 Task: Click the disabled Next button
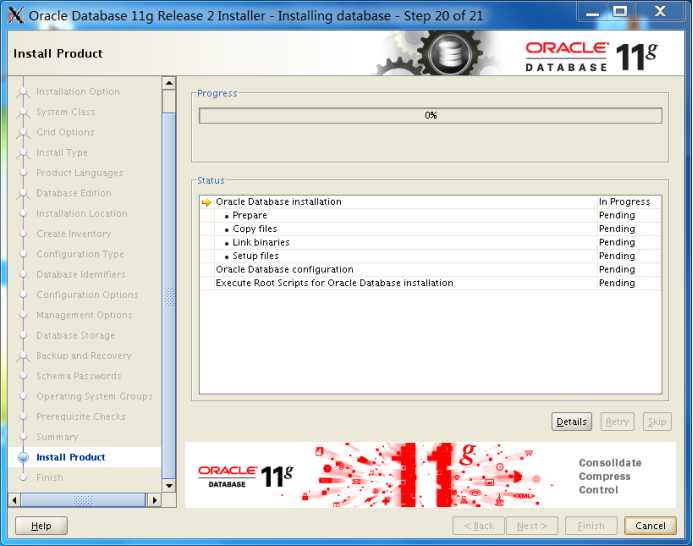(532, 525)
